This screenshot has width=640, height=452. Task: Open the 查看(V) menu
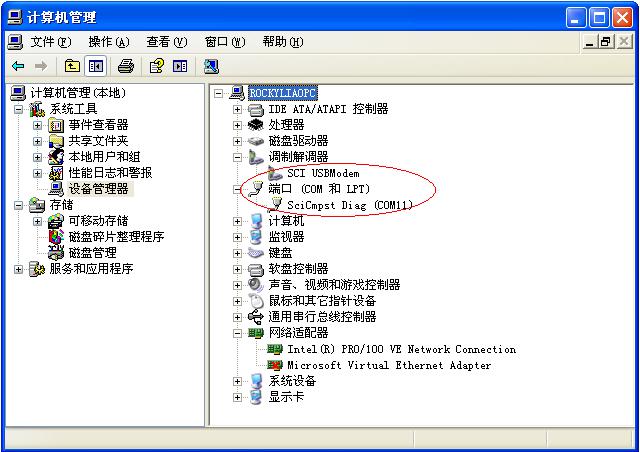[167, 42]
